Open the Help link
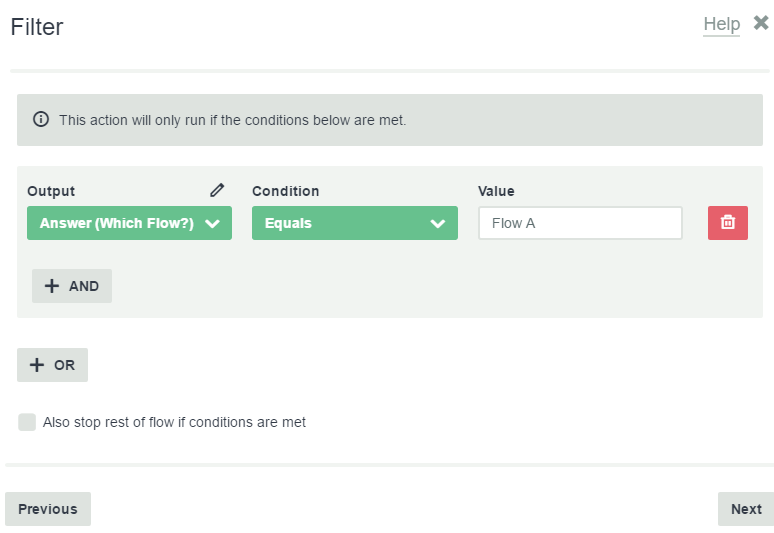Screen dimensions: 774x533 [721, 24]
